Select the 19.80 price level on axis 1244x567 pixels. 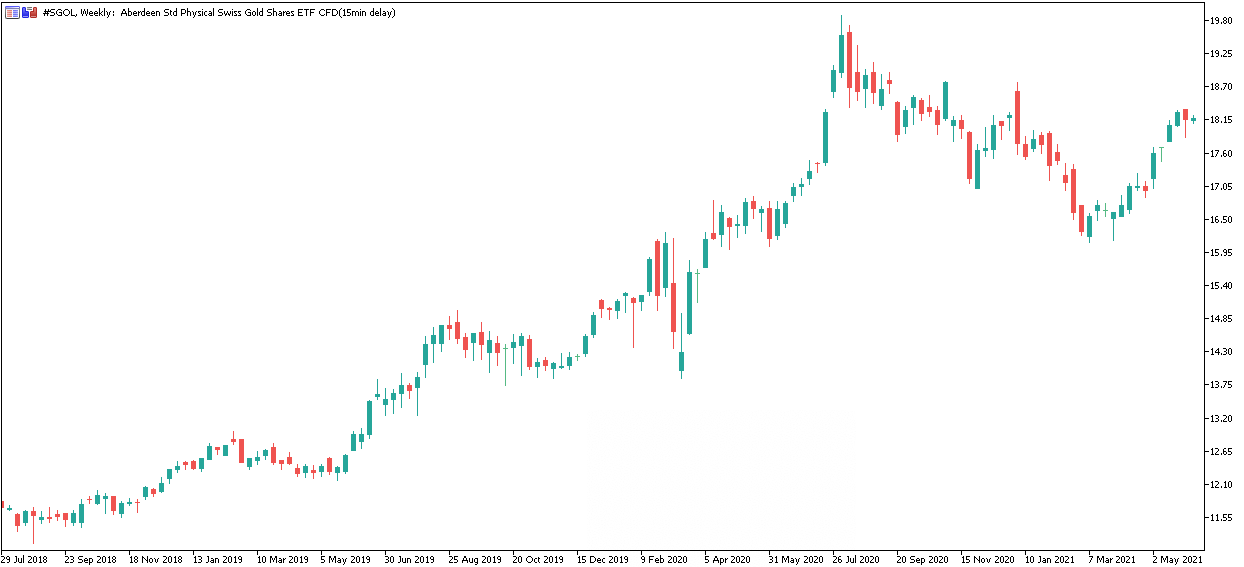pyautogui.click(x=1222, y=21)
